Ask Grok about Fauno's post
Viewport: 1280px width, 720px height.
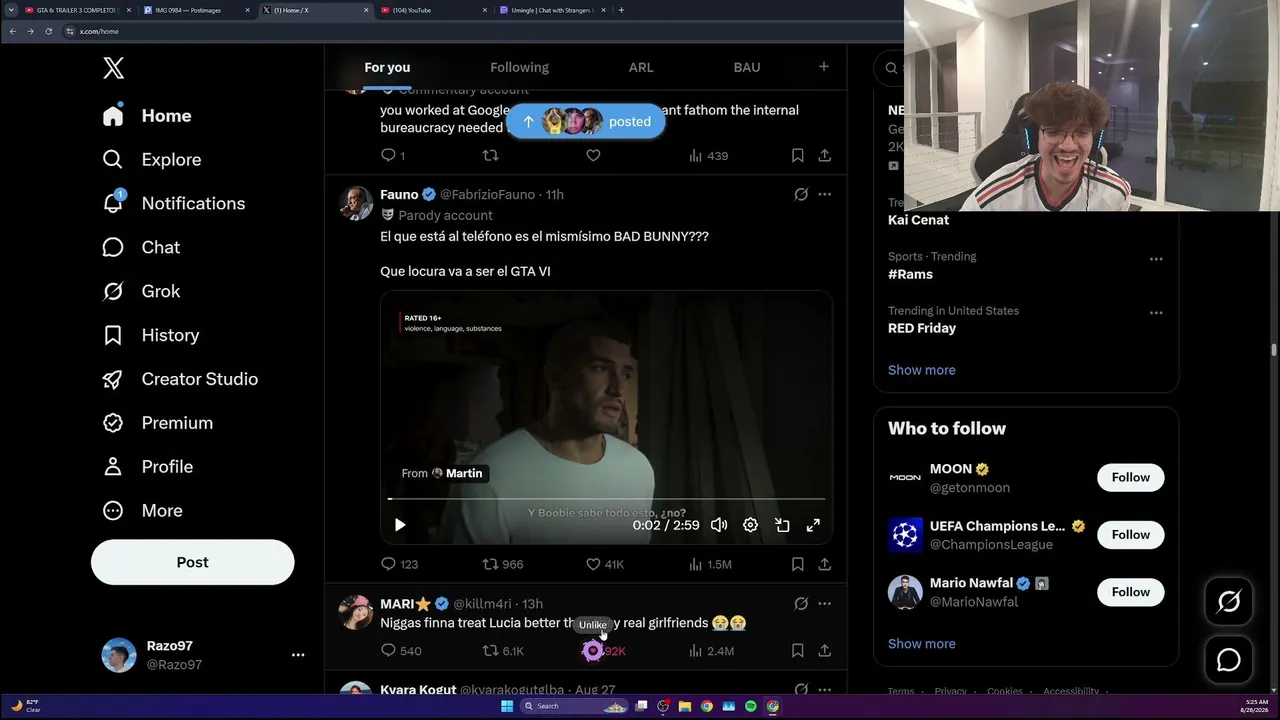[801, 195]
